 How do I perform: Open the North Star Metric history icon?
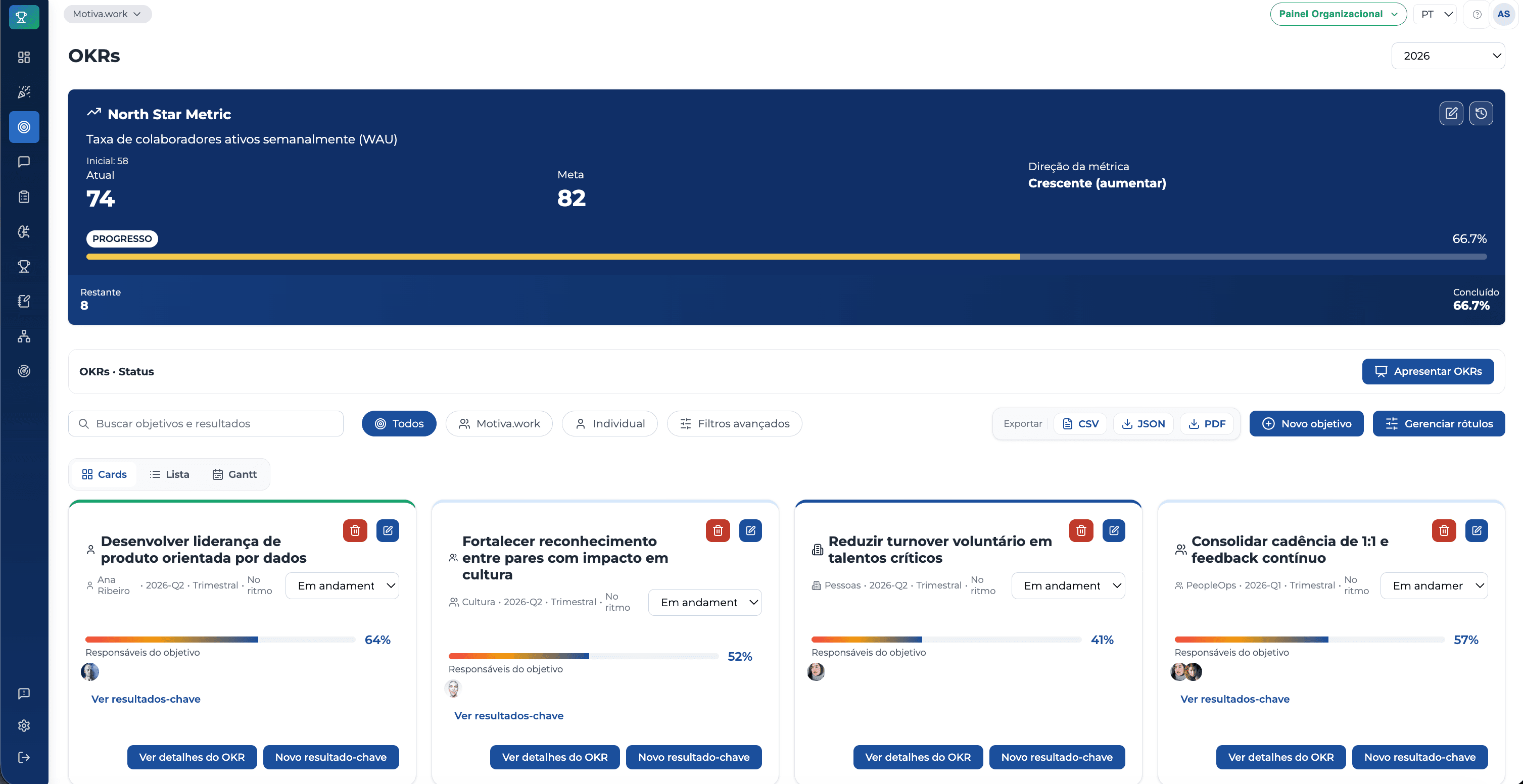[1482, 113]
